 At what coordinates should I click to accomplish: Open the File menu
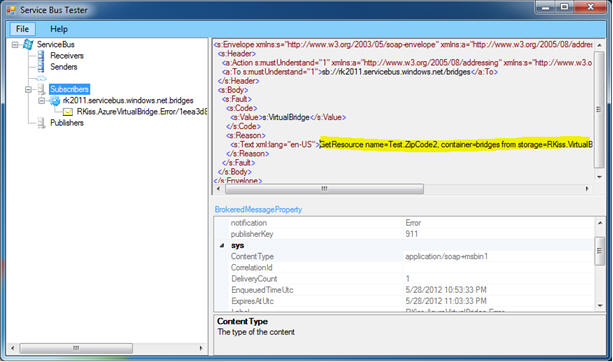click(x=22, y=29)
